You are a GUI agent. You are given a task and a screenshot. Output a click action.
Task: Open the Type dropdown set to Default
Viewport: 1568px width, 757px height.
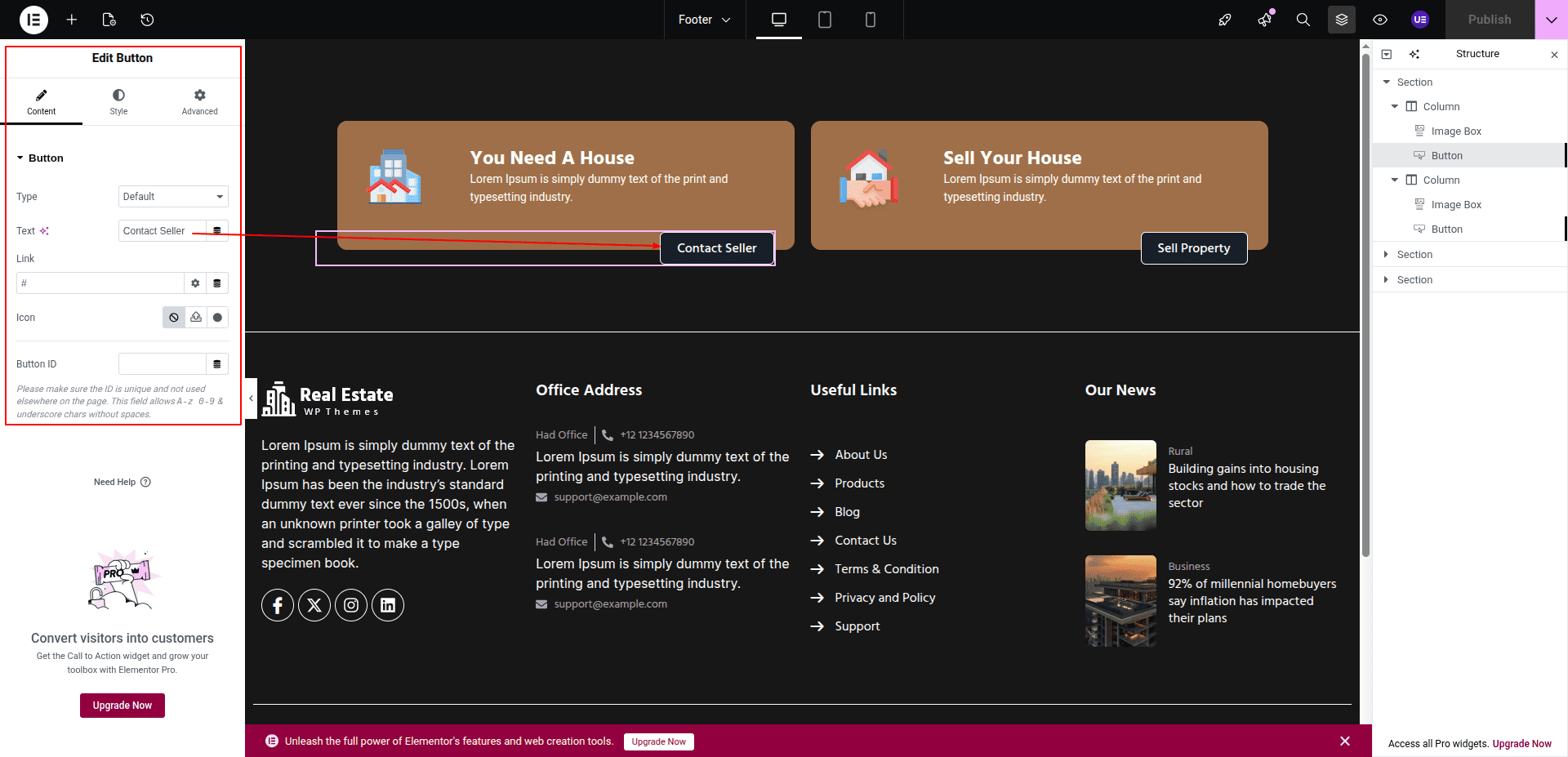[x=173, y=197]
